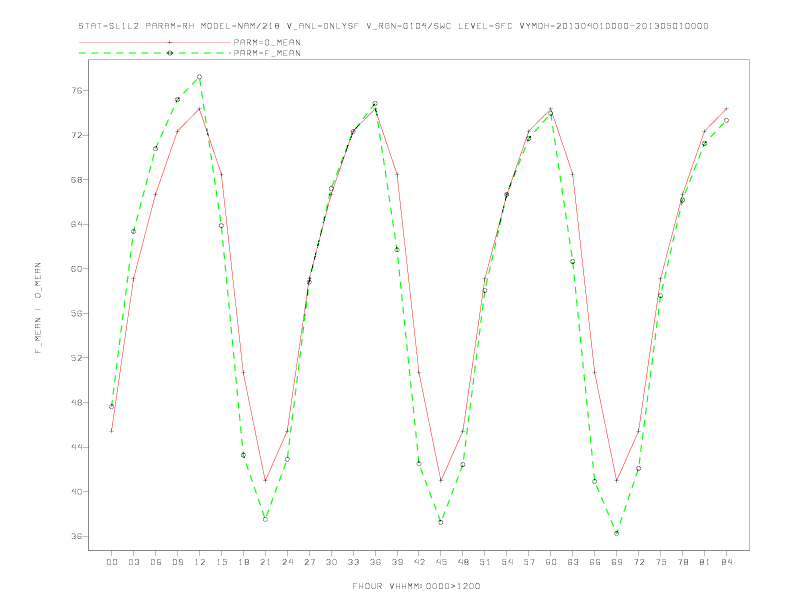This screenshot has width=792, height=612.
Task: Click x-axis tick label 57
Action: tap(529, 562)
